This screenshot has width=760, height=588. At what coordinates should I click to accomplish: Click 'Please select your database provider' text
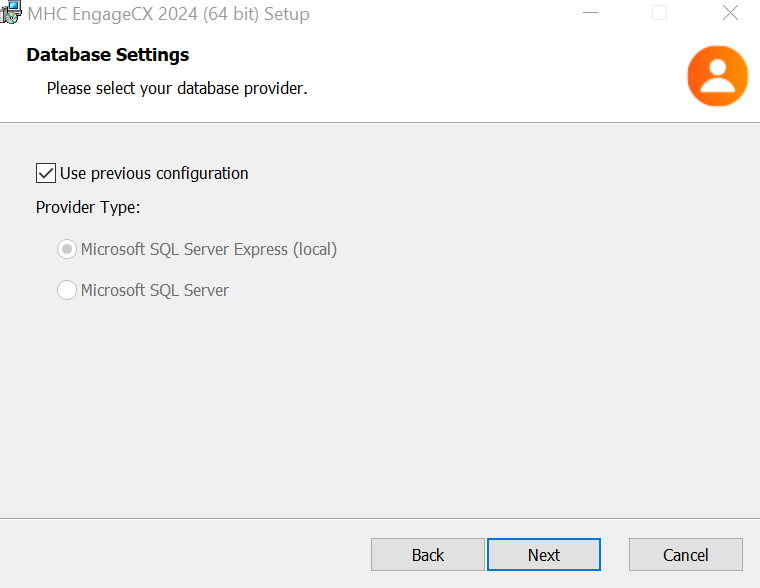click(x=177, y=89)
